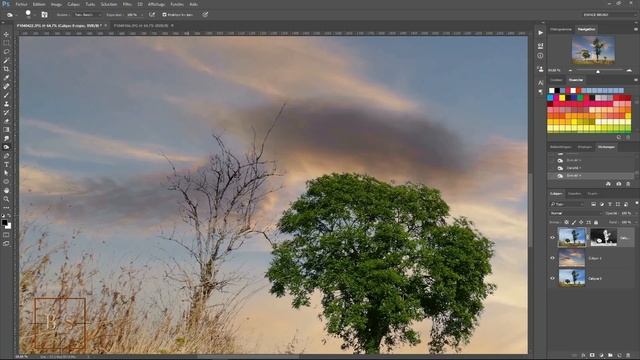The width and height of the screenshot is (640, 360).
Task: Select the Quick Selection tool
Action: pos(6,60)
